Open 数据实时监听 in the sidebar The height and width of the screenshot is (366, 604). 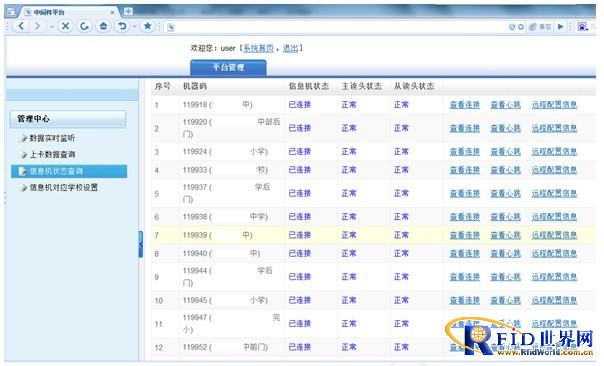pyautogui.click(x=52, y=138)
